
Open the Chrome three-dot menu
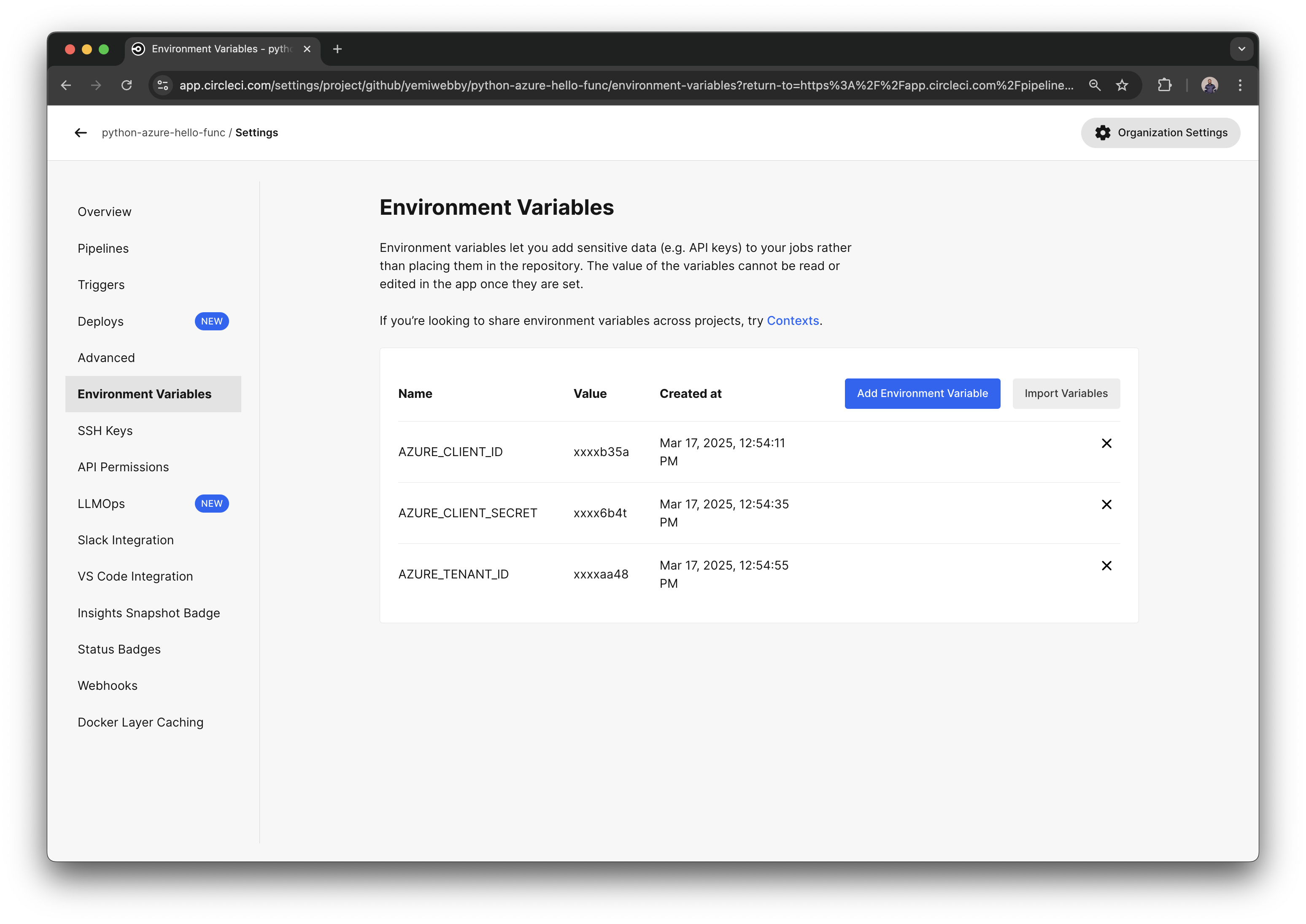click(1241, 85)
